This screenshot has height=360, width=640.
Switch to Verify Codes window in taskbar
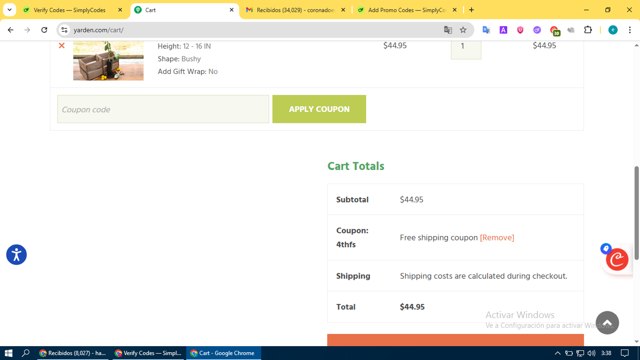(x=148, y=353)
